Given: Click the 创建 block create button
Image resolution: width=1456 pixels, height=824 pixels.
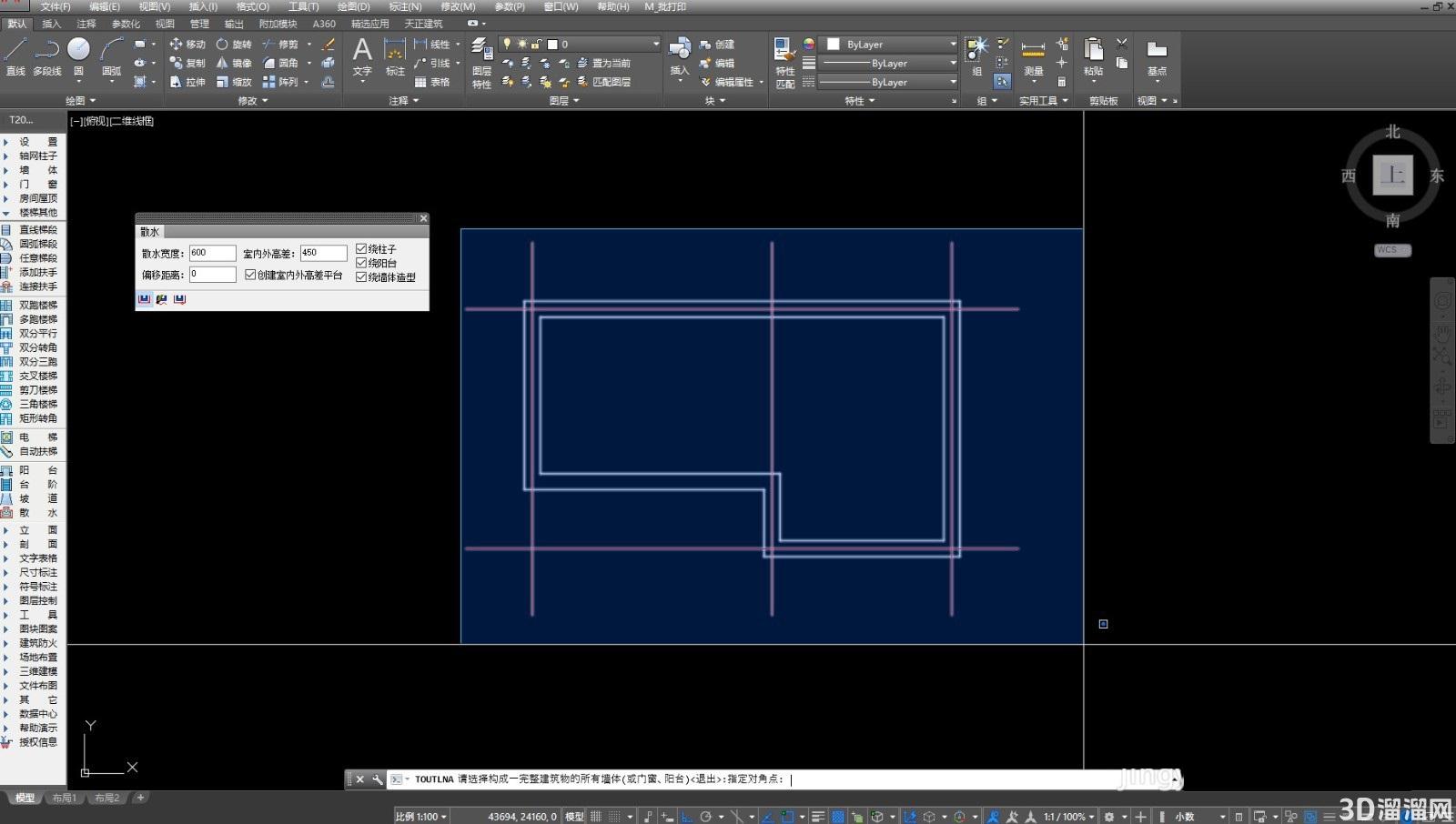Looking at the screenshot, I should pyautogui.click(x=716, y=44).
